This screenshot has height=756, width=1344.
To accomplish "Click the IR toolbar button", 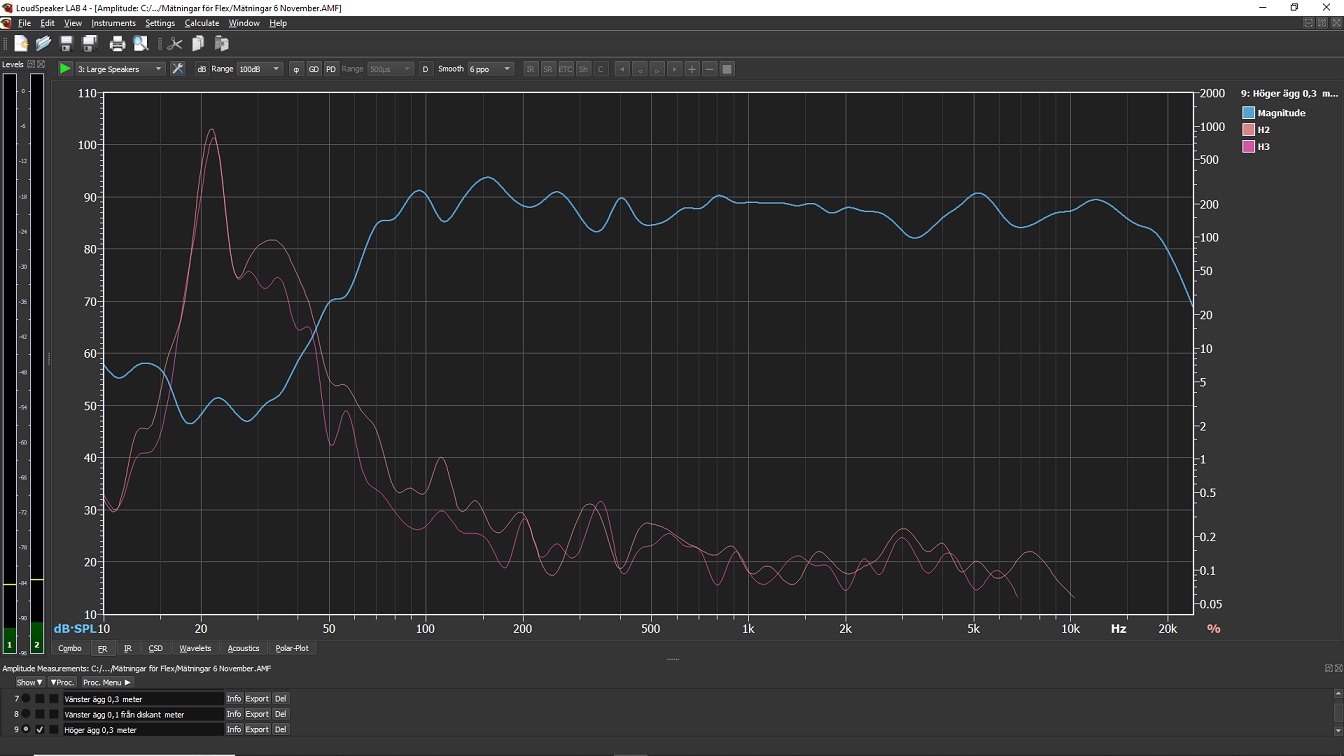I will point(530,69).
